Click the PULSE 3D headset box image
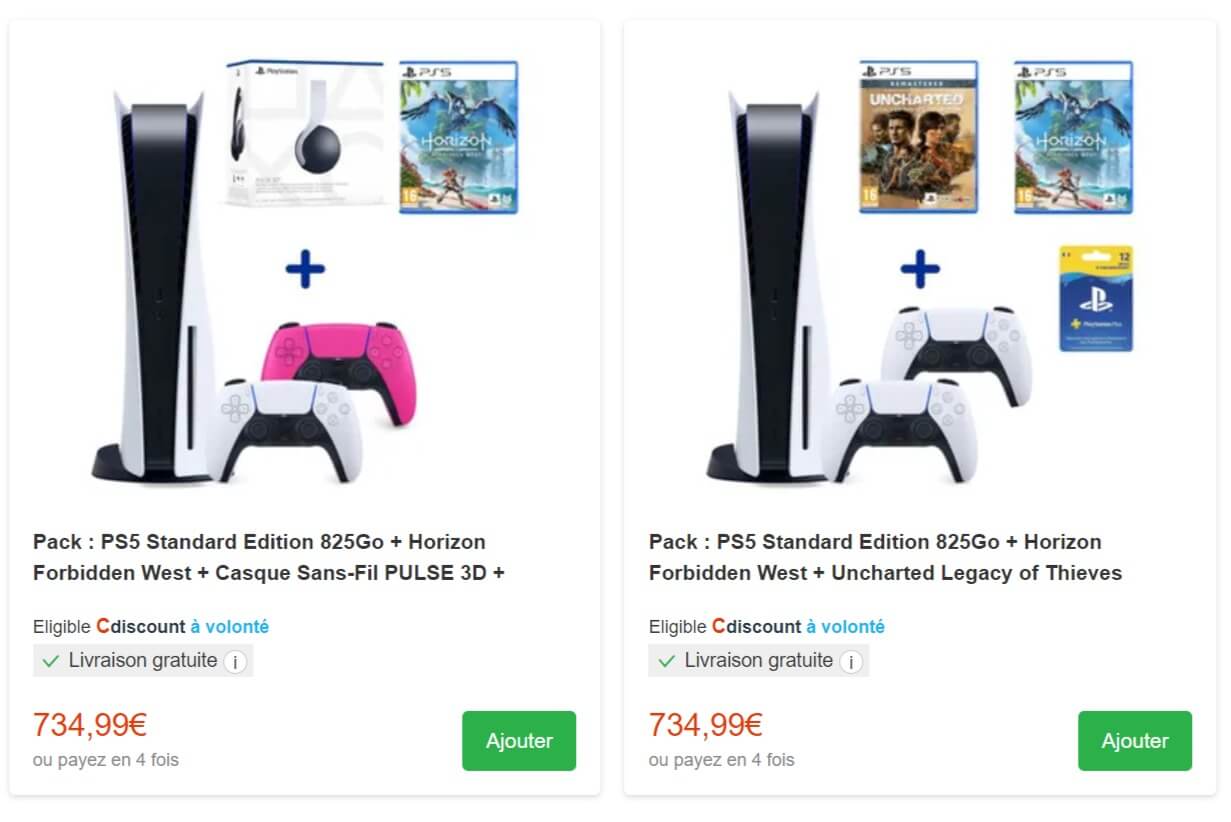This screenshot has width=1231, height=822. pos(304,134)
